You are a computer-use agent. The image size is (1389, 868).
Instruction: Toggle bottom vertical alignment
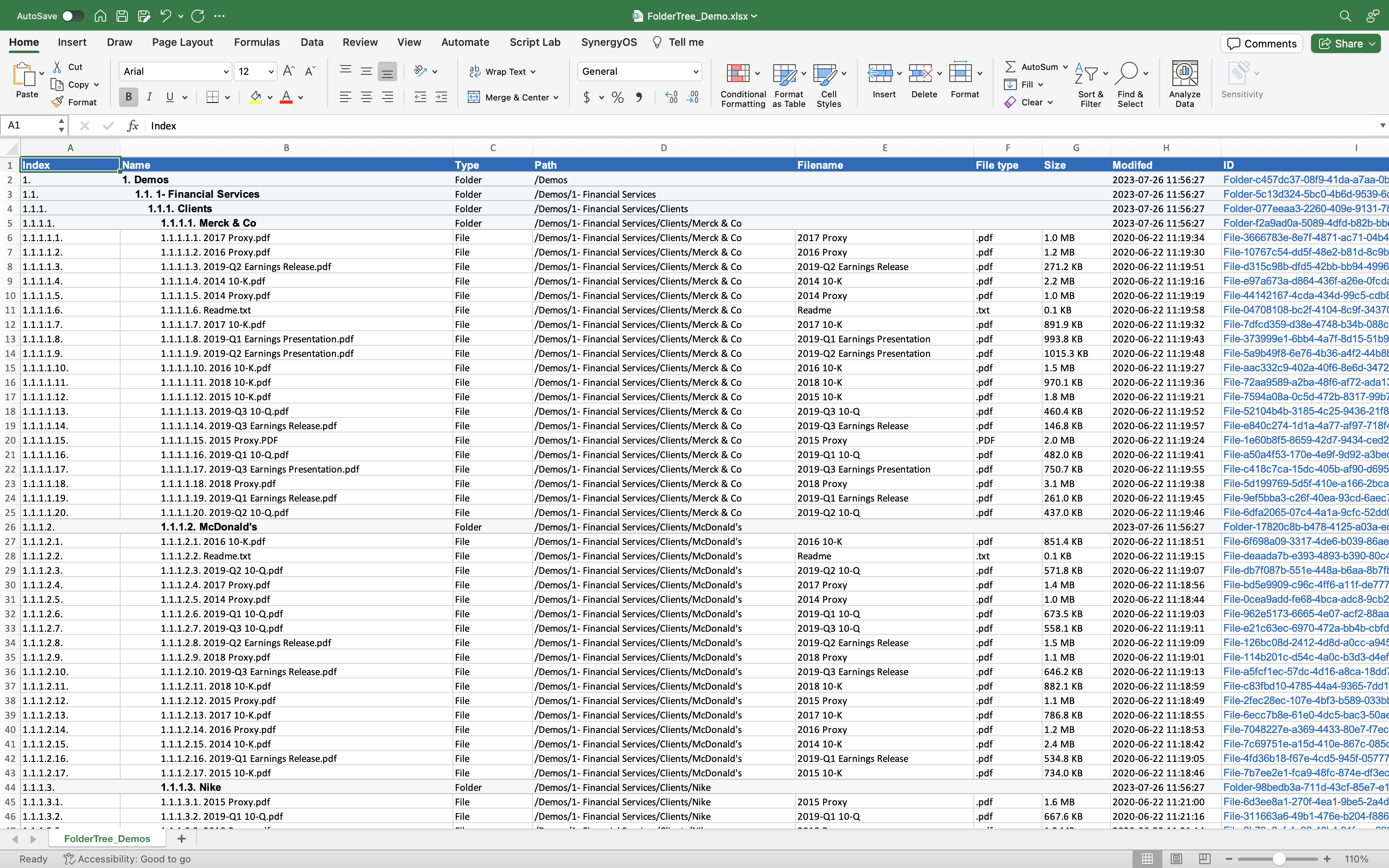pos(387,71)
